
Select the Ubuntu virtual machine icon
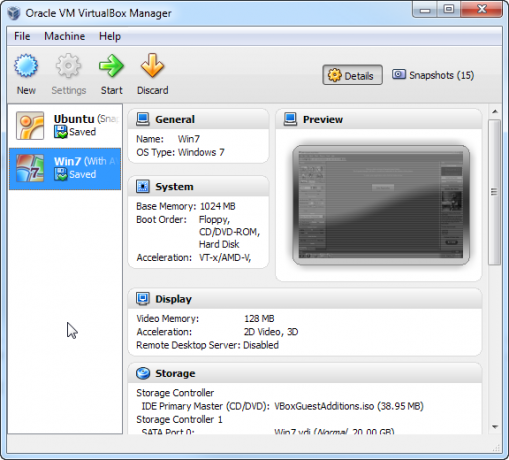pyautogui.click(x=30, y=126)
